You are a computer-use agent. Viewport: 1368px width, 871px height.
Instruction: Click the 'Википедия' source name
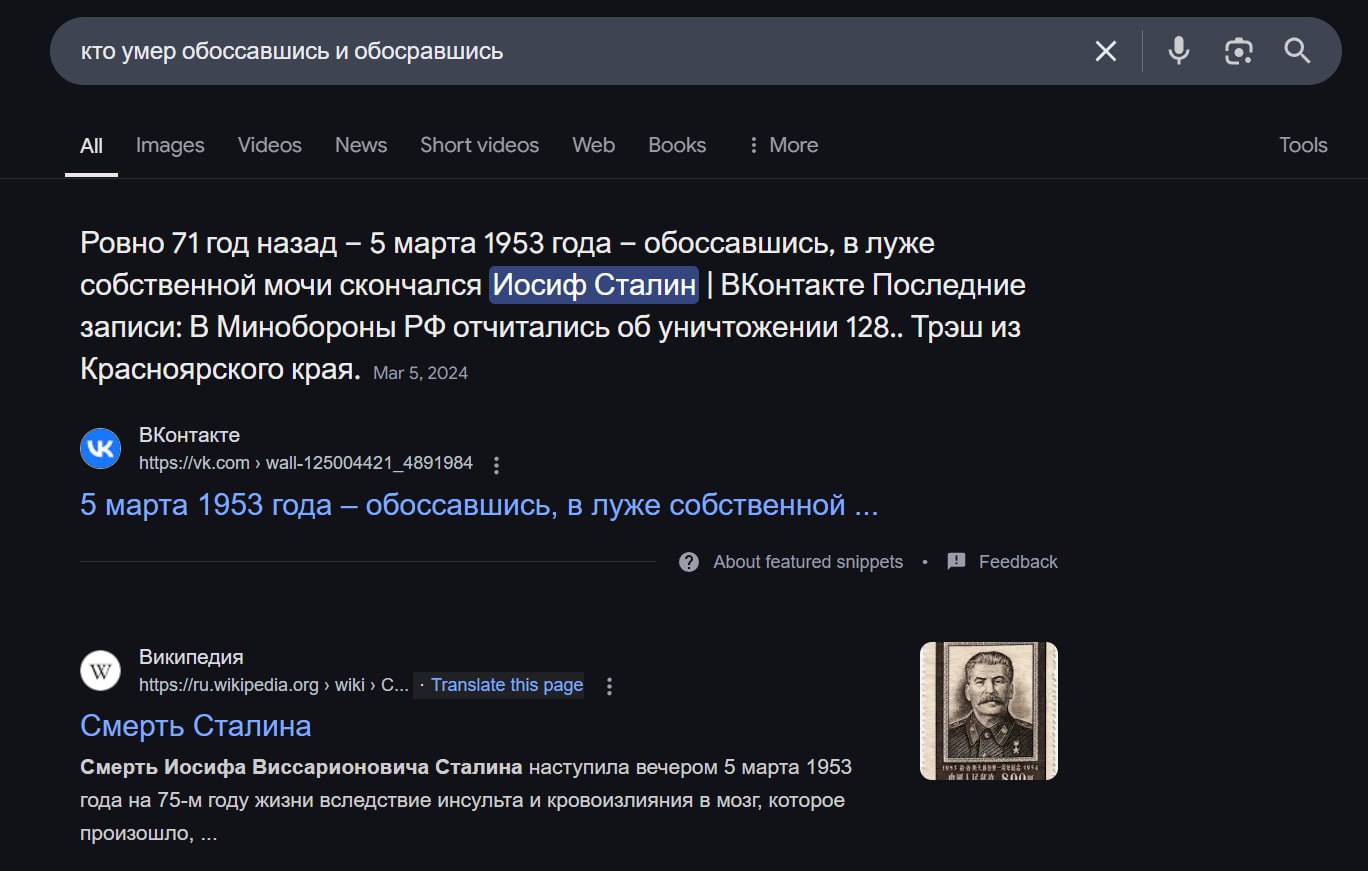pyautogui.click(x=191, y=657)
